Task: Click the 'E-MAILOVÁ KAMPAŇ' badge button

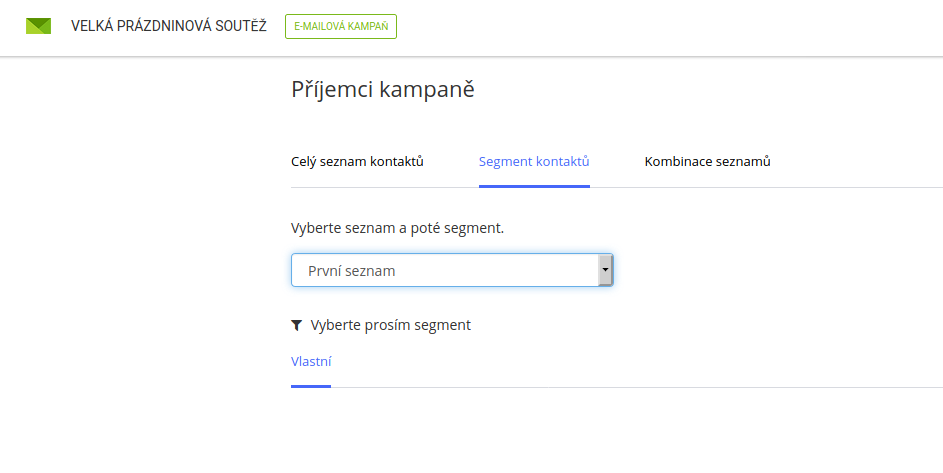Action: coord(341,26)
